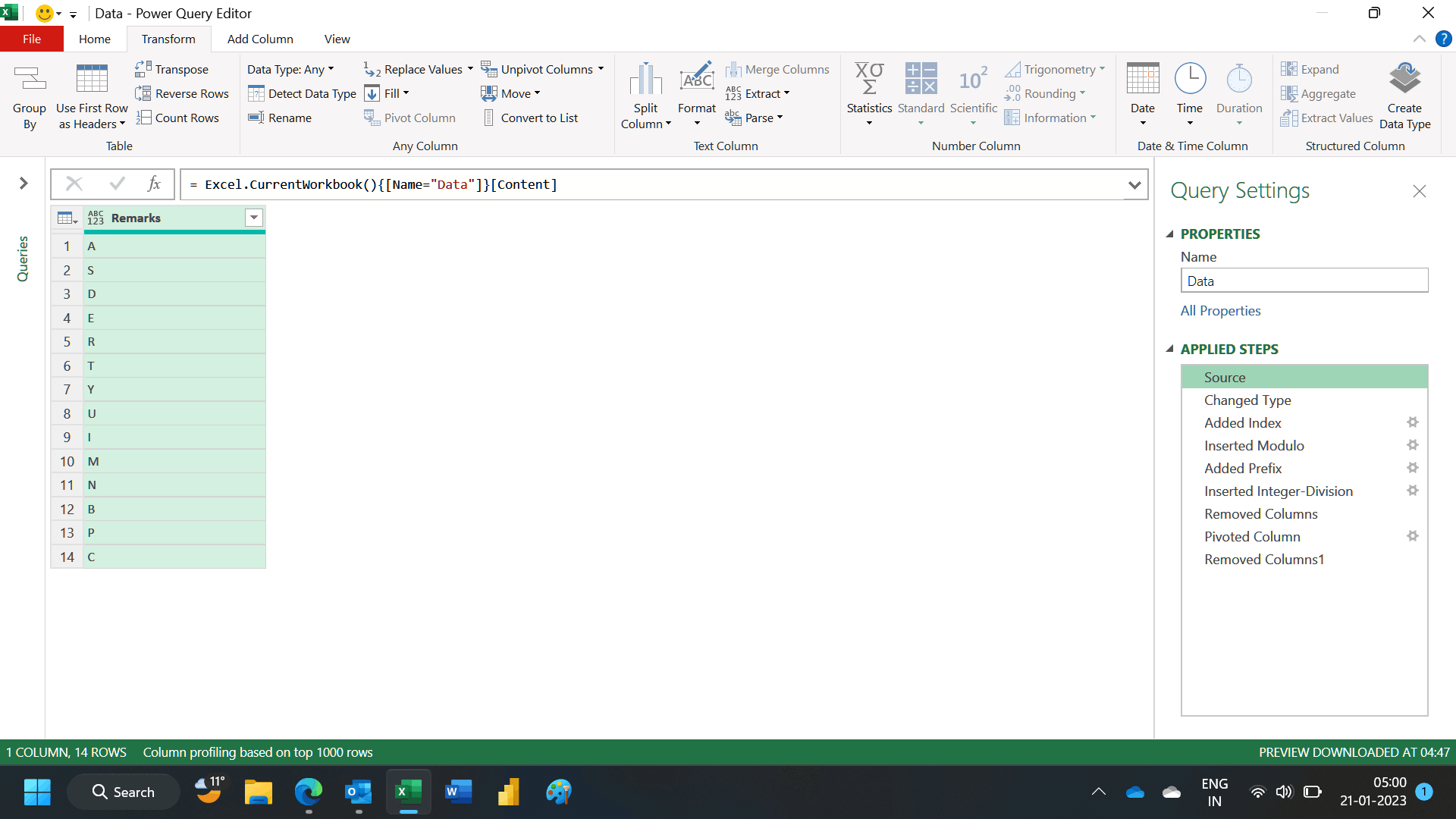1456x819 pixels.
Task: Open the Remarks column filter dropdown
Action: (254, 218)
